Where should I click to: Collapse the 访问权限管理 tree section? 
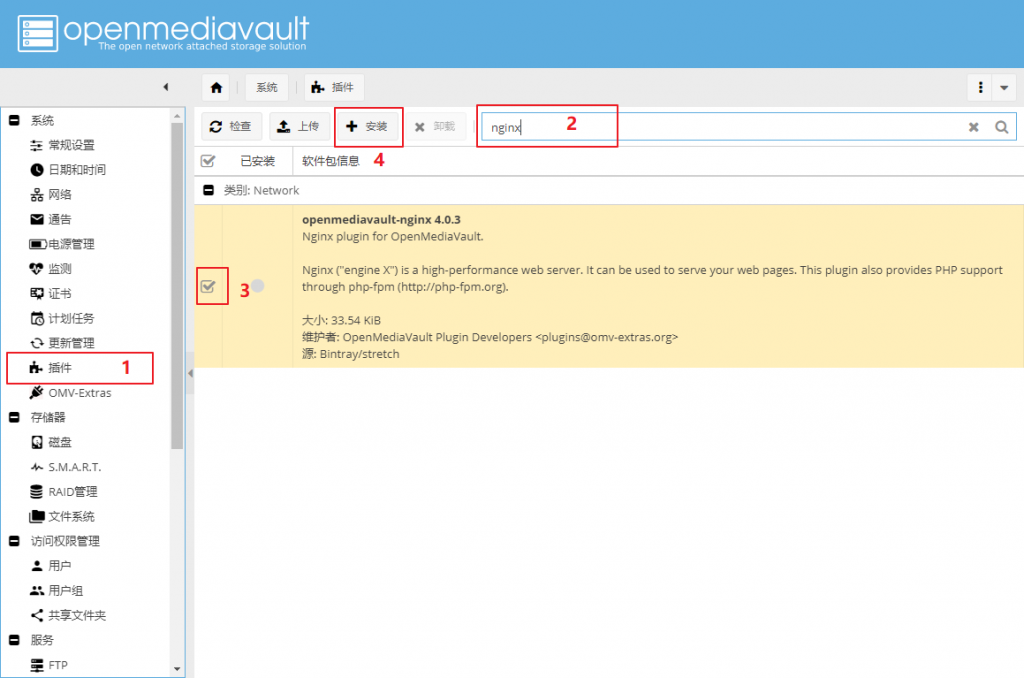[x=14, y=541]
